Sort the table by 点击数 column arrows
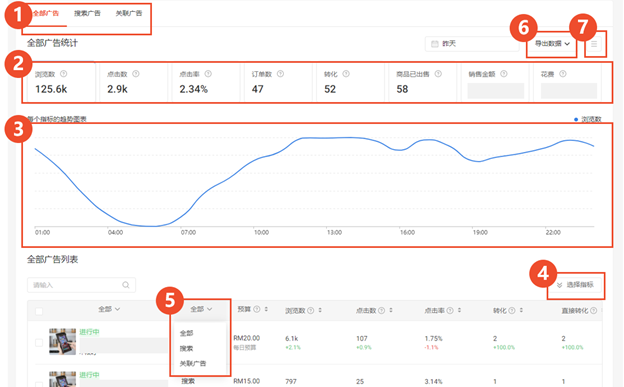 (x=391, y=310)
